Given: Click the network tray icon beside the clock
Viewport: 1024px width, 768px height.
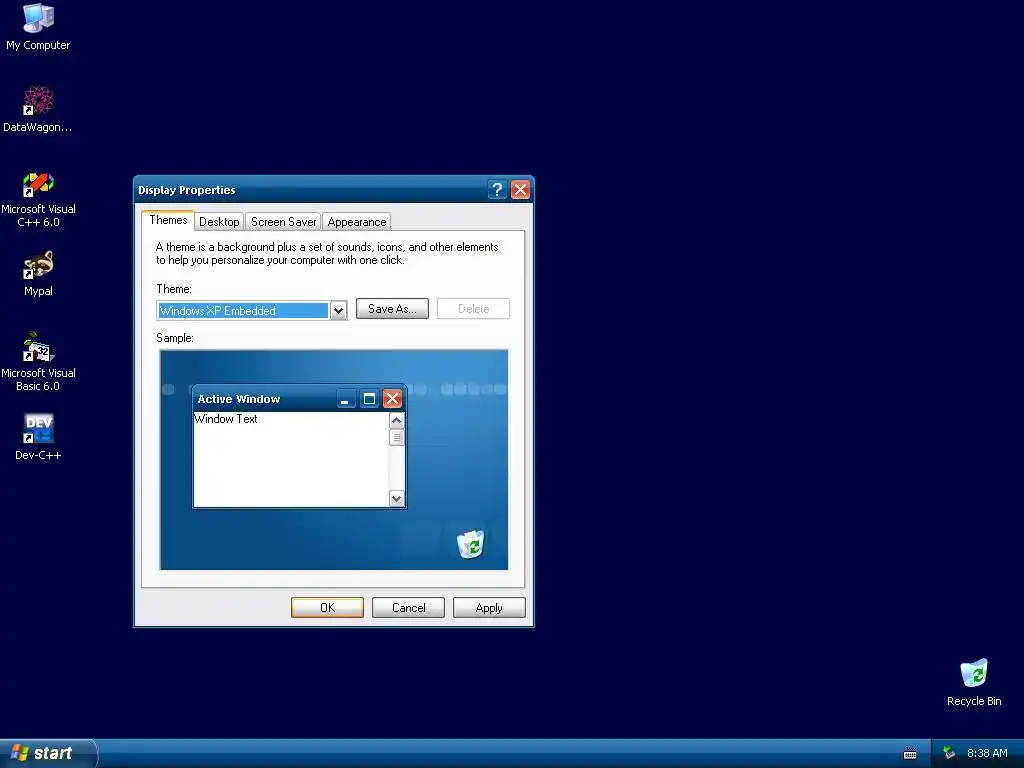Looking at the screenshot, I should pos(949,753).
